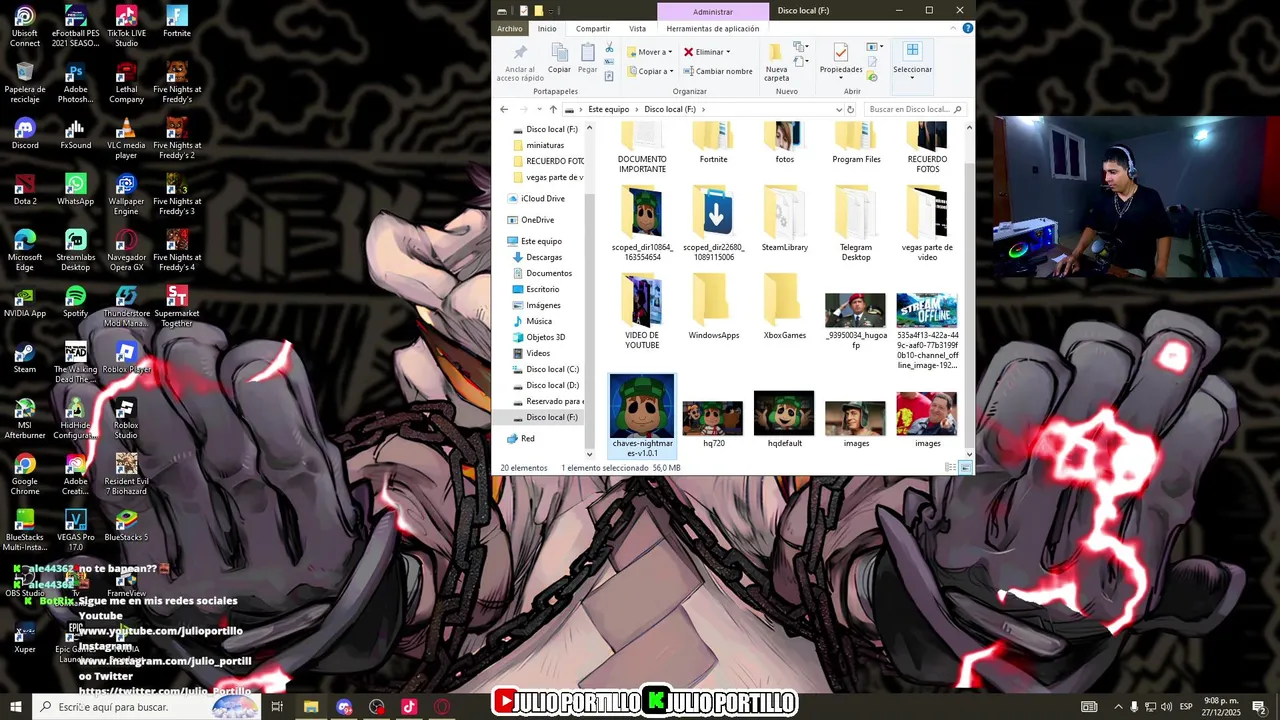
Task: Open TikTok icon in the taskbar
Action: coord(409,707)
